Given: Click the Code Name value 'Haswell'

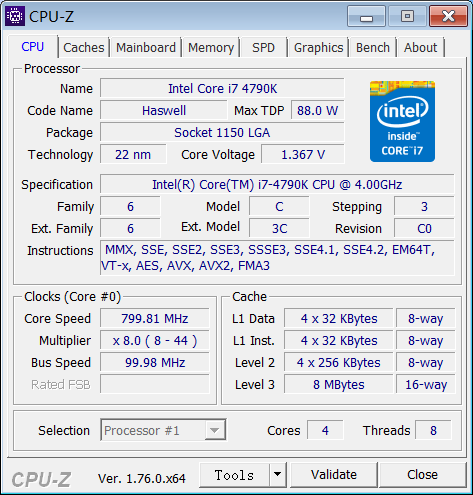Looking at the screenshot, I should click(x=164, y=111).
